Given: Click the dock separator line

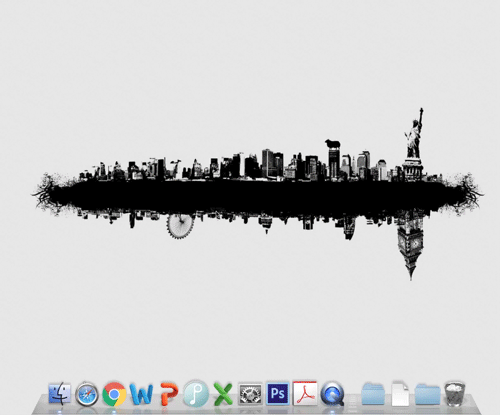Looking at the screenshot, I should pos(353,402).
